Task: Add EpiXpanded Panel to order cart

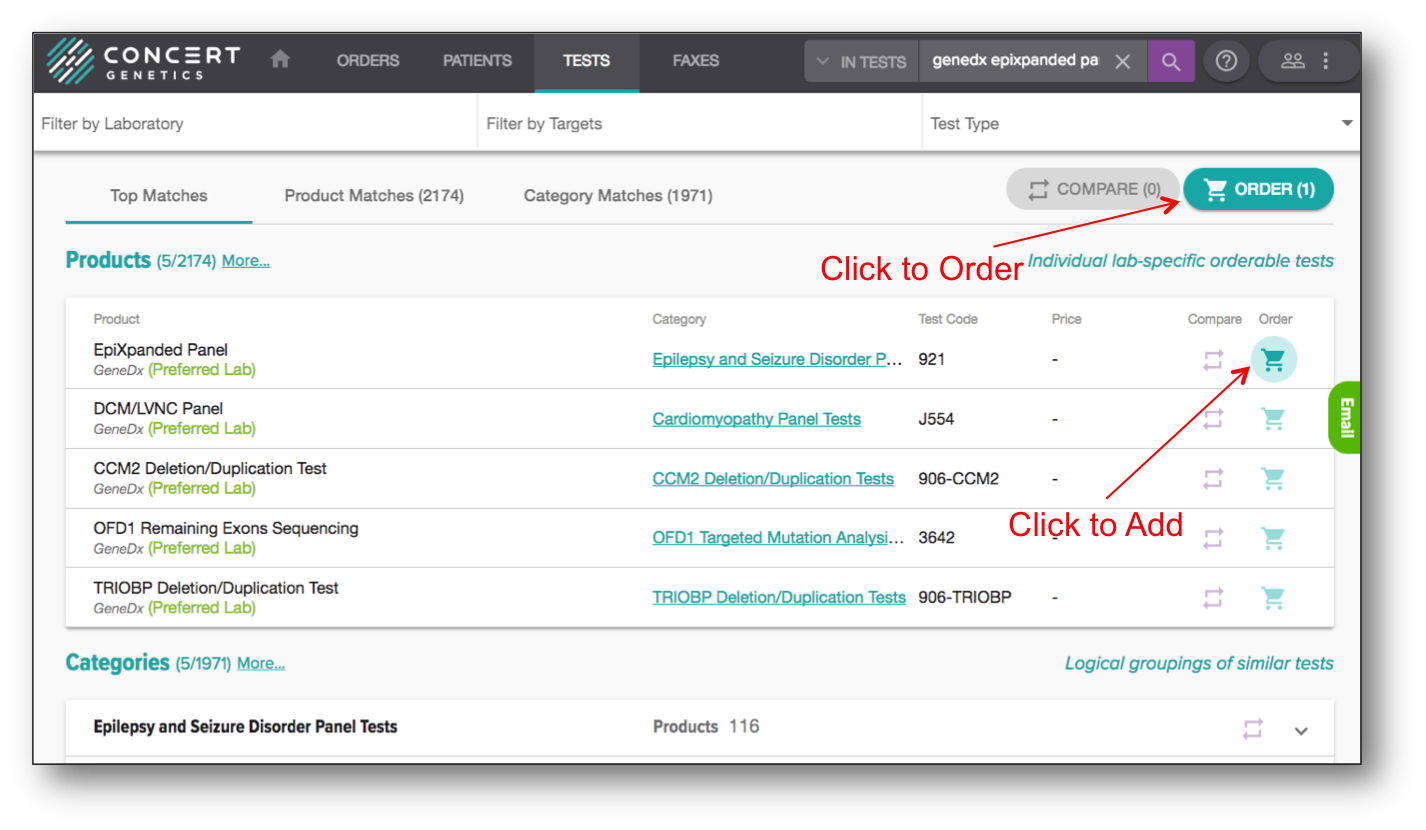Action: (x=1273, y=359)
